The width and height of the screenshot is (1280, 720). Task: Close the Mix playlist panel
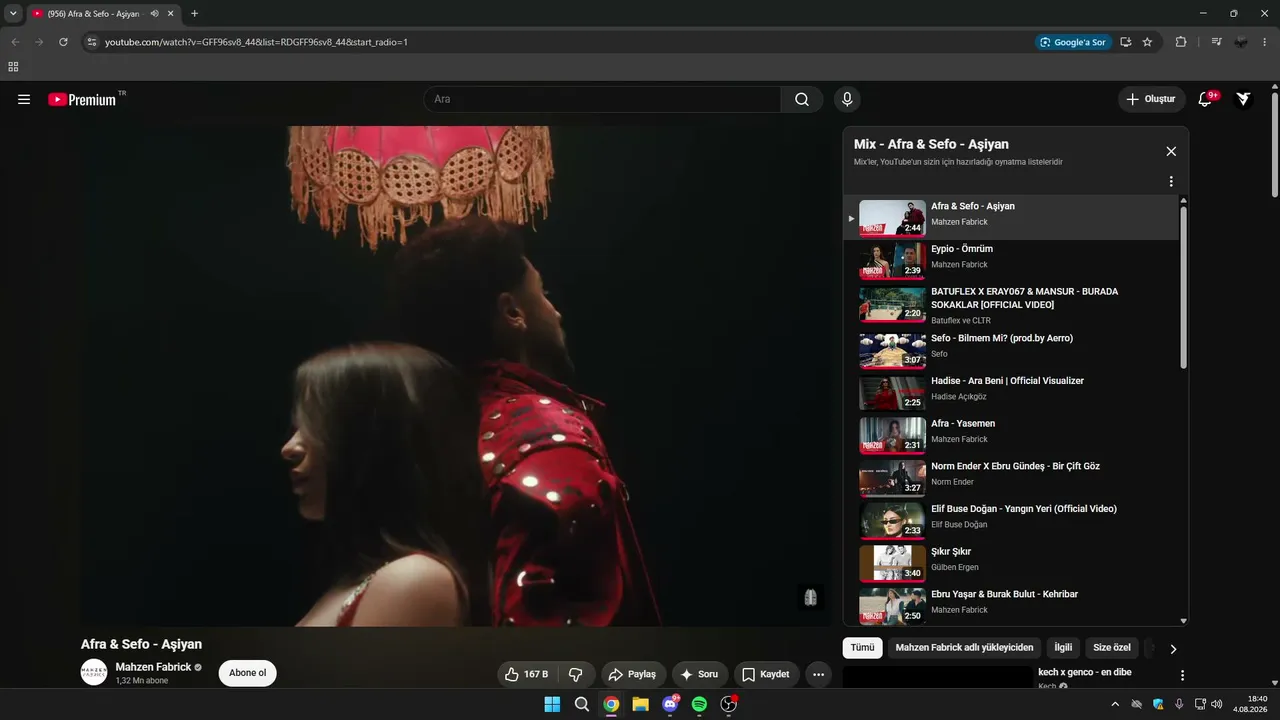(x=1171, y=151)
